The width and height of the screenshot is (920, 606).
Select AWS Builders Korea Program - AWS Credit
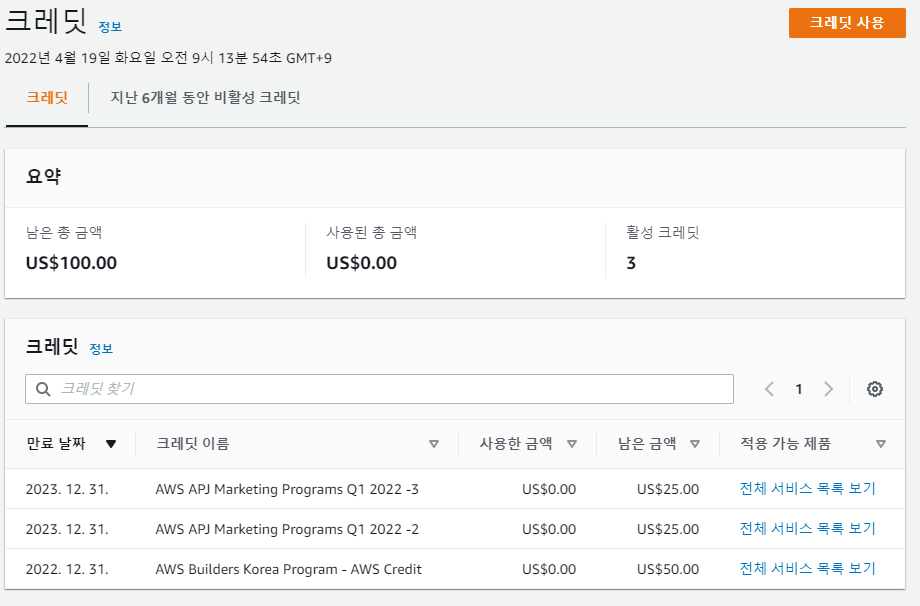coord(288,569)
